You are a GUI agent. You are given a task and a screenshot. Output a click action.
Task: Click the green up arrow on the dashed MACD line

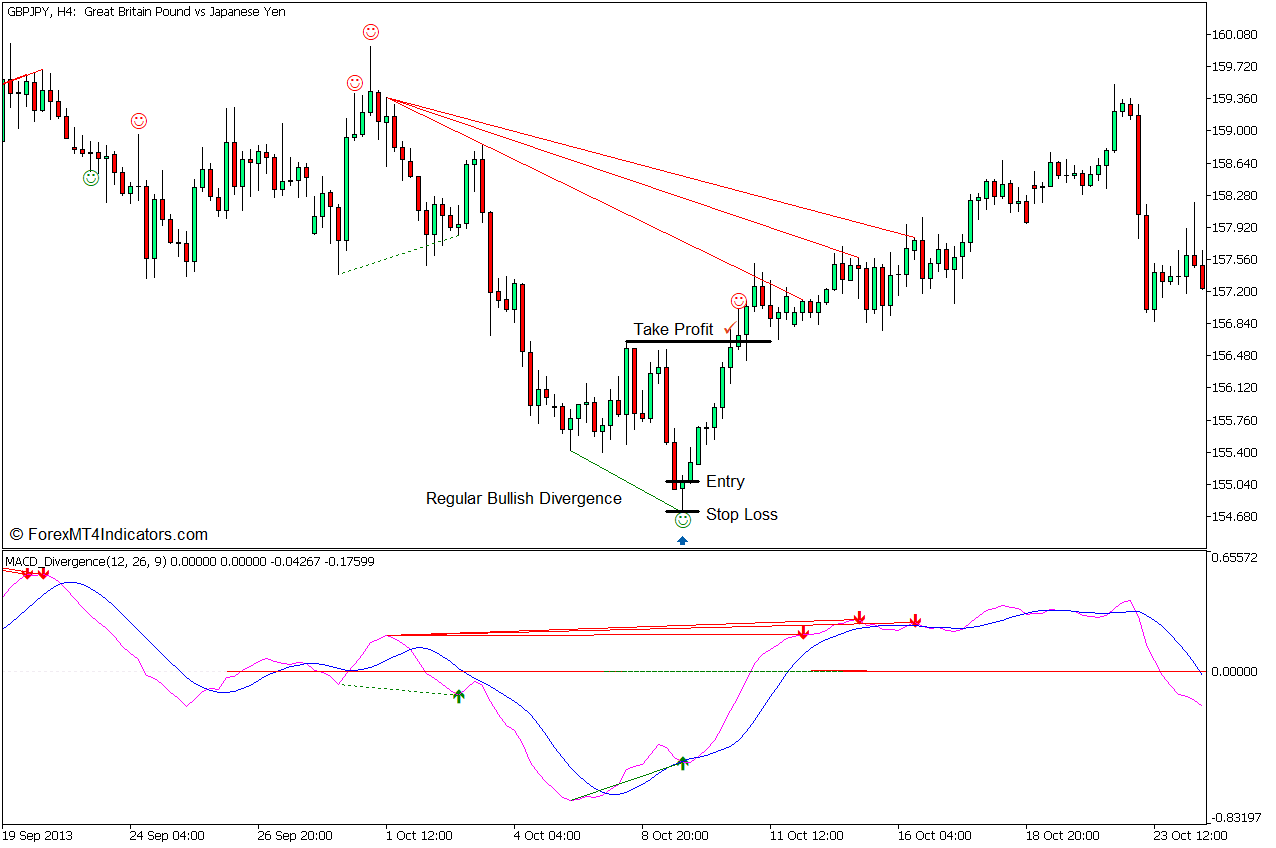pos(459,695)
